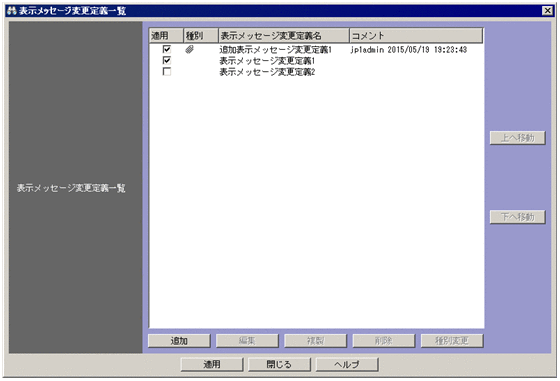Click the コメント column header

coord(416,36)
